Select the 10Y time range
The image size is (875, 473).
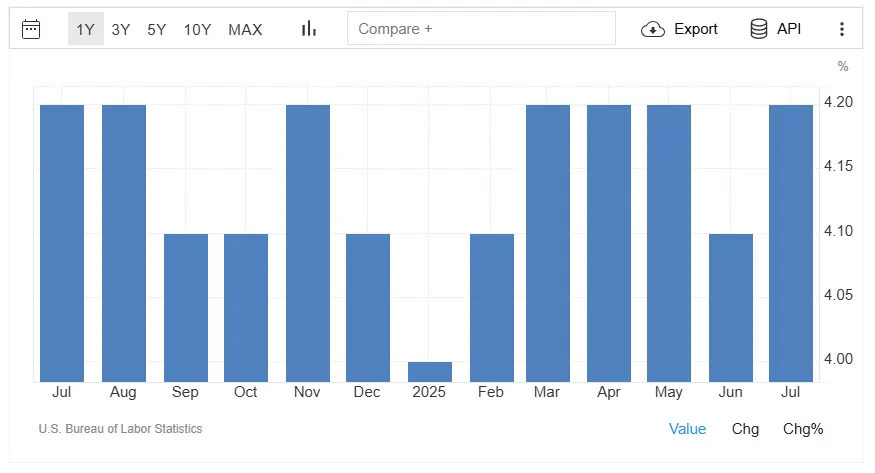click(x=197, y=29)
